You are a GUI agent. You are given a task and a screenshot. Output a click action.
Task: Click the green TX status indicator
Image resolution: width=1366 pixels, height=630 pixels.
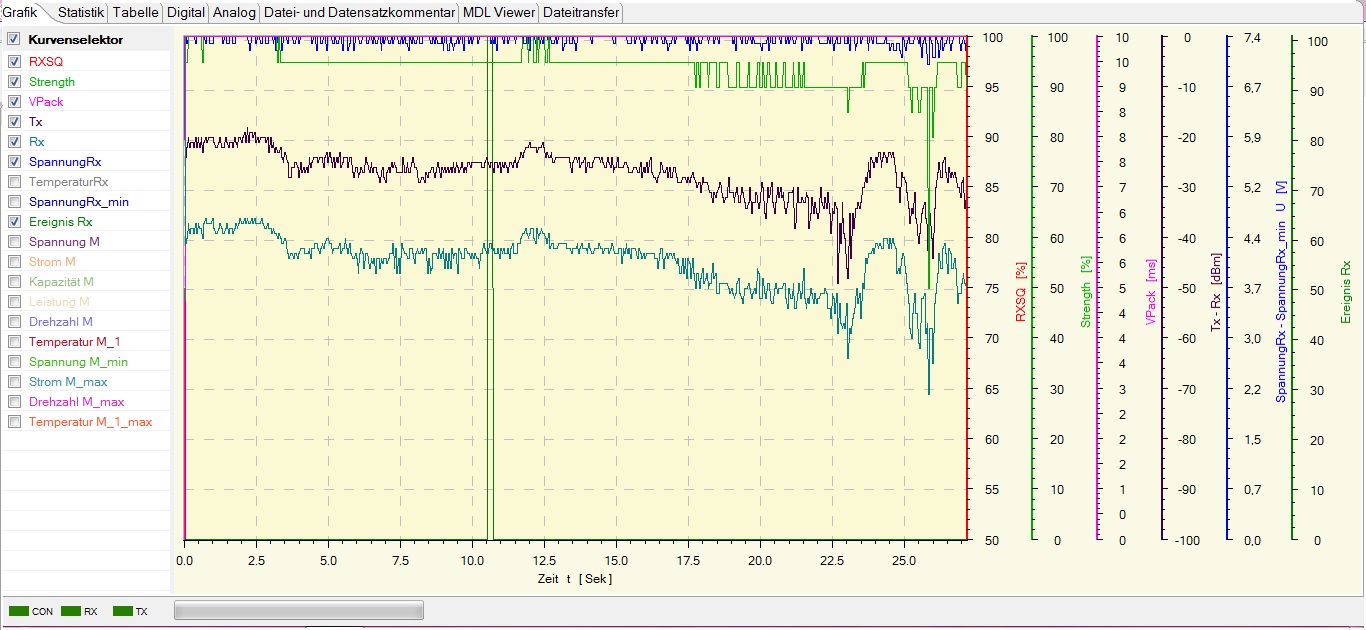click(122, 611)
